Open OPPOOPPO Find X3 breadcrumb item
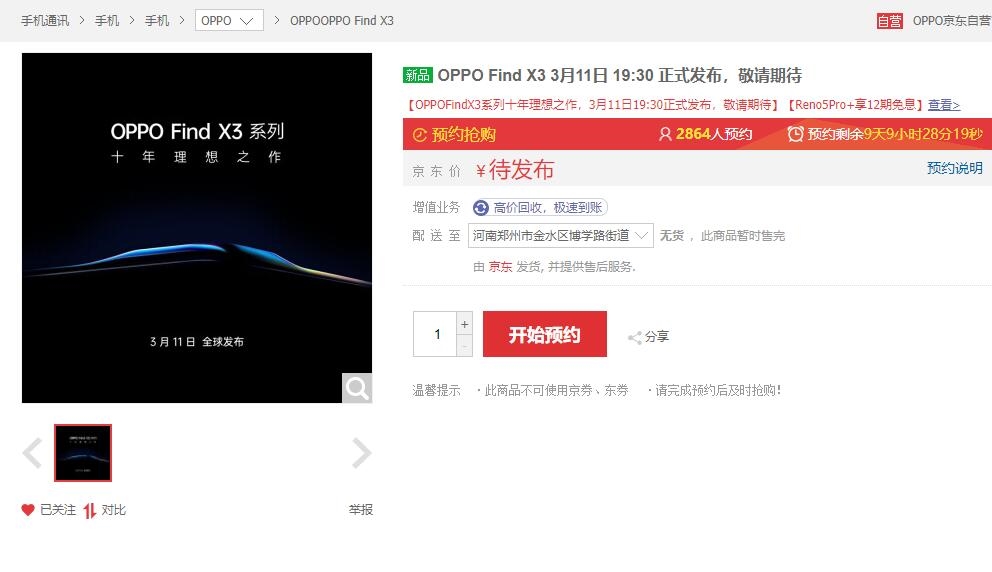The width and height of the screenshot is (992, 572). pyautogui.click(x=342, y=21)
